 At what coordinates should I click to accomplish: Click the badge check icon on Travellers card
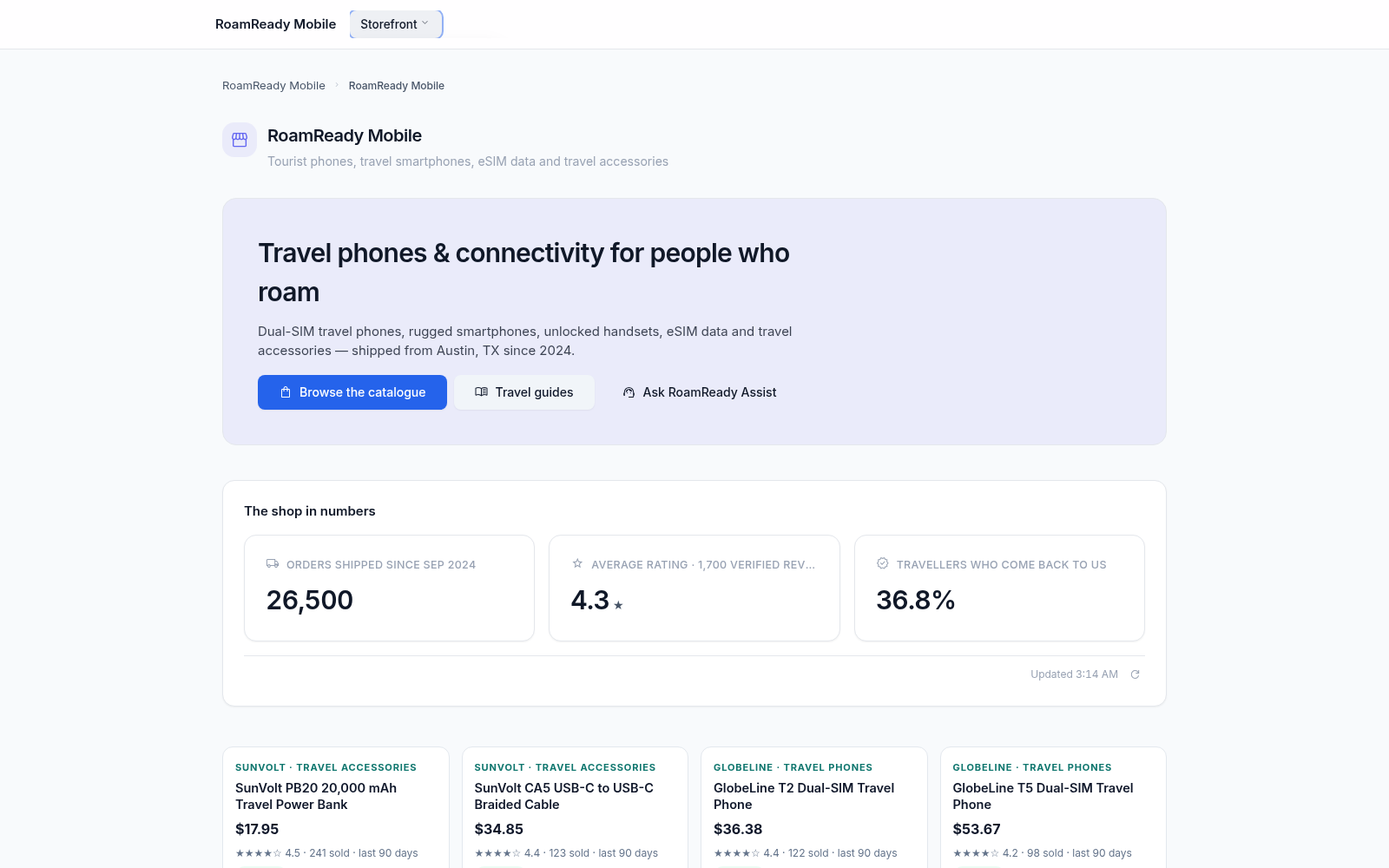click(883, 563)
